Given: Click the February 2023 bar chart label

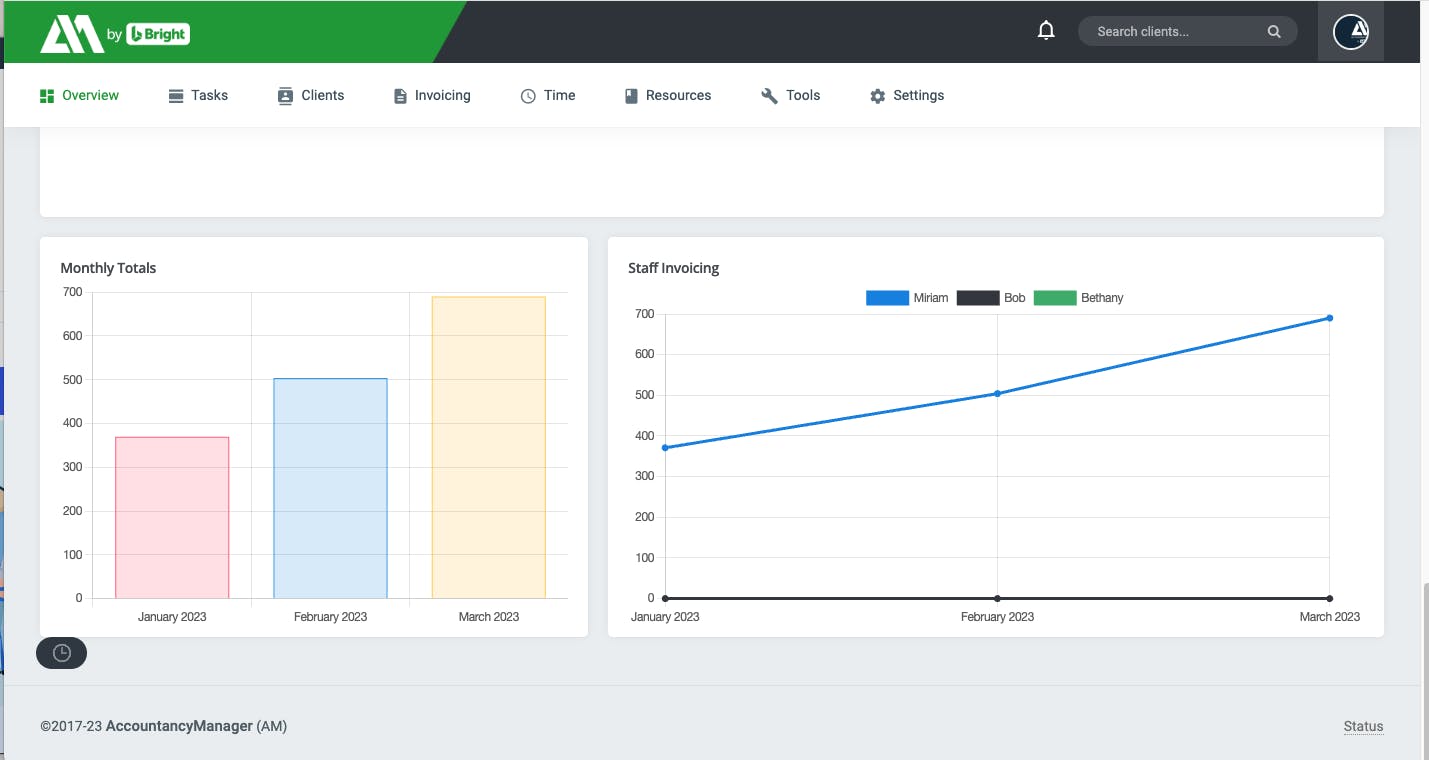Looking at the screenshot, I should (x=330, y=617).
